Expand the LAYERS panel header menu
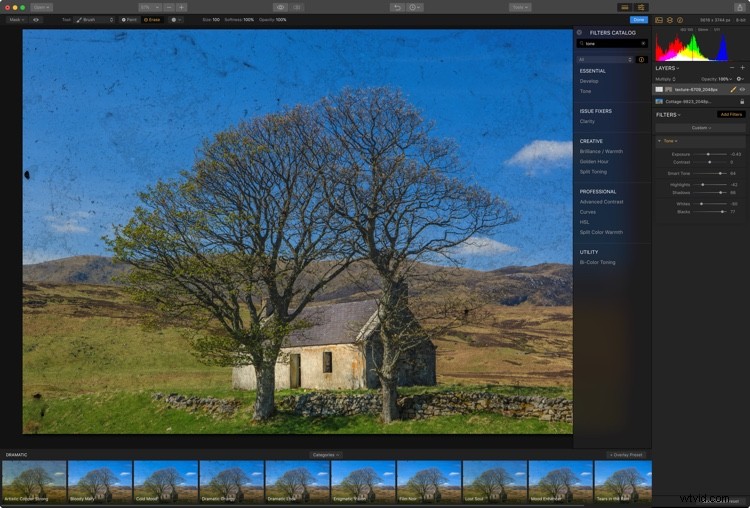This screenshot has width=750, height=508. coord(667,68)
